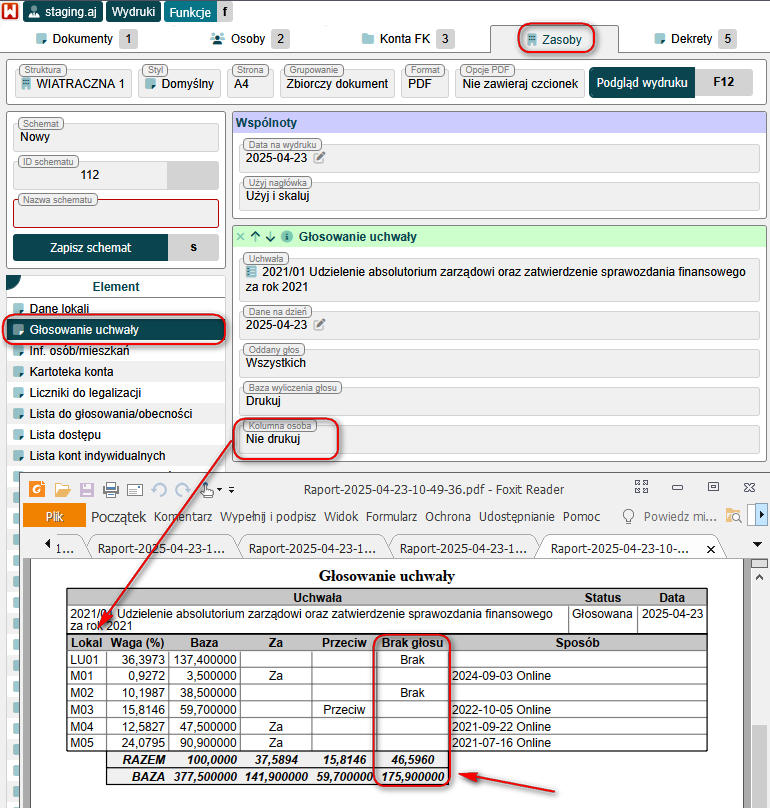Viewport: 770px width, 808px height.
Task: Open the Wydruki menu
Action: click(133, 11)
